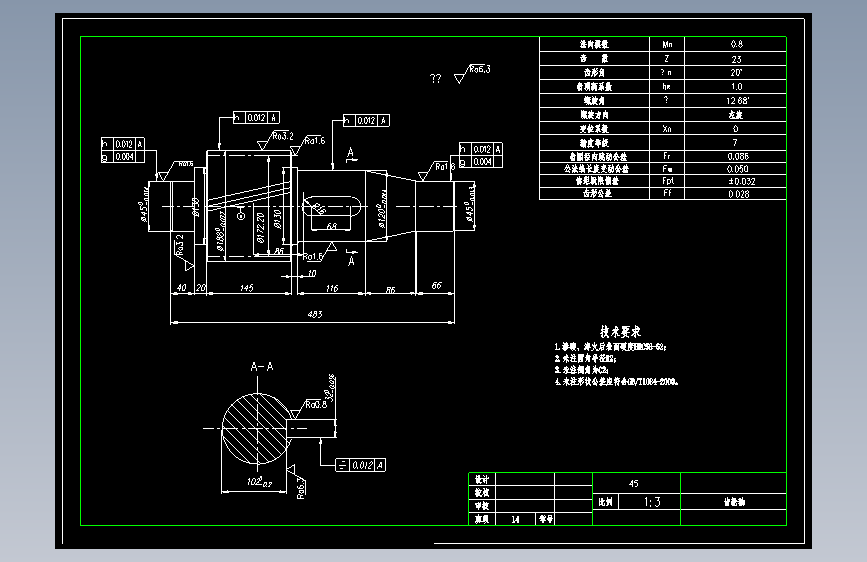Screen dimensions: 867x562
Task: Select the Fr tolerance value 0.086
Action: [x=738, y=157]
